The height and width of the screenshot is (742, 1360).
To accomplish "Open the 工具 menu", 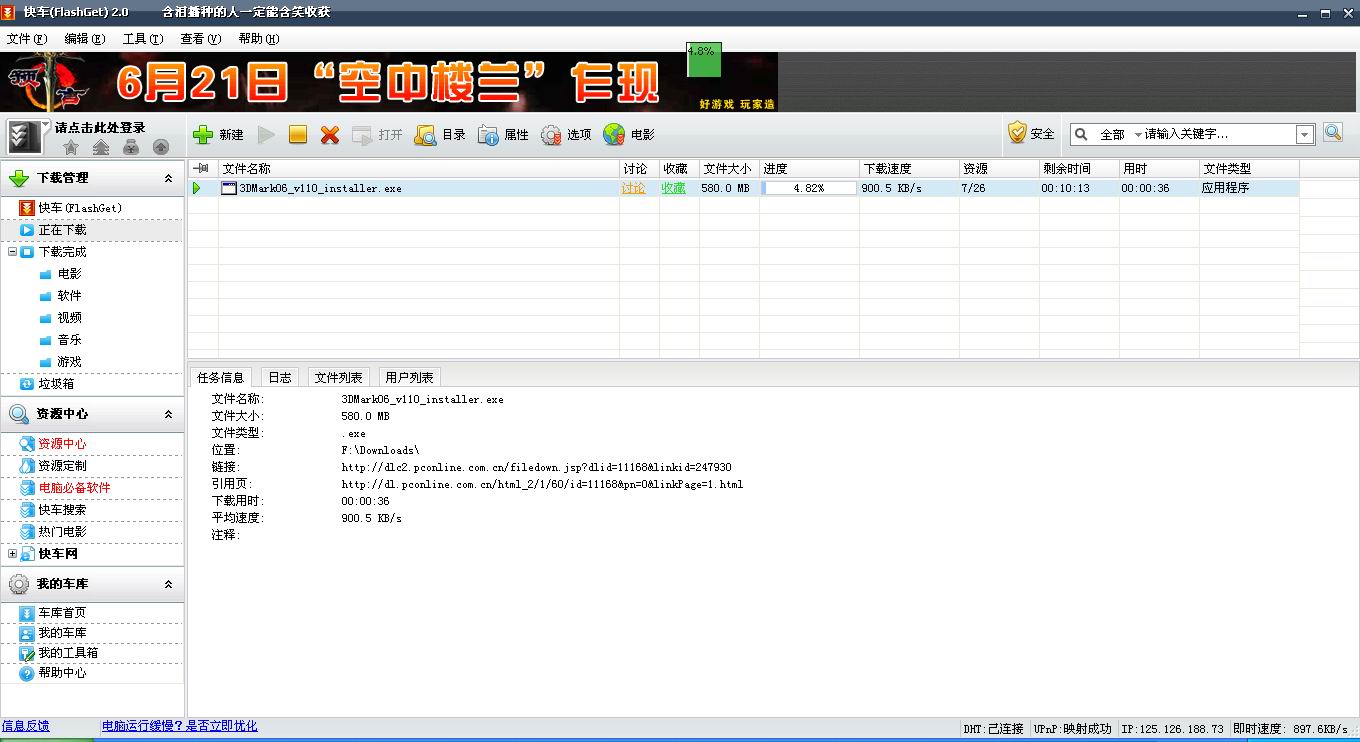I will (x=143, y=39).
